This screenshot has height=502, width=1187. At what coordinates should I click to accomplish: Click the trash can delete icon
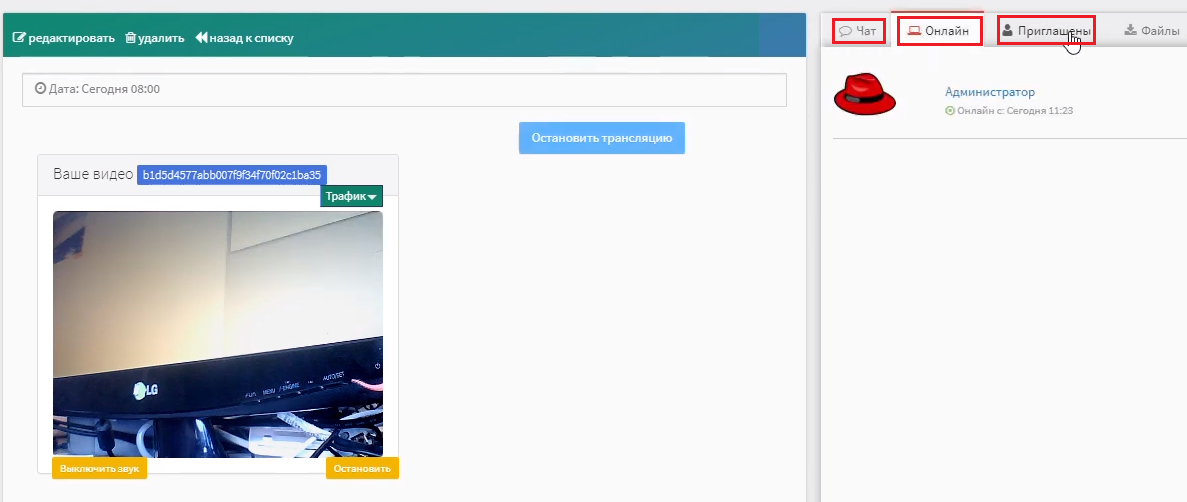click(x=130, y=38)
